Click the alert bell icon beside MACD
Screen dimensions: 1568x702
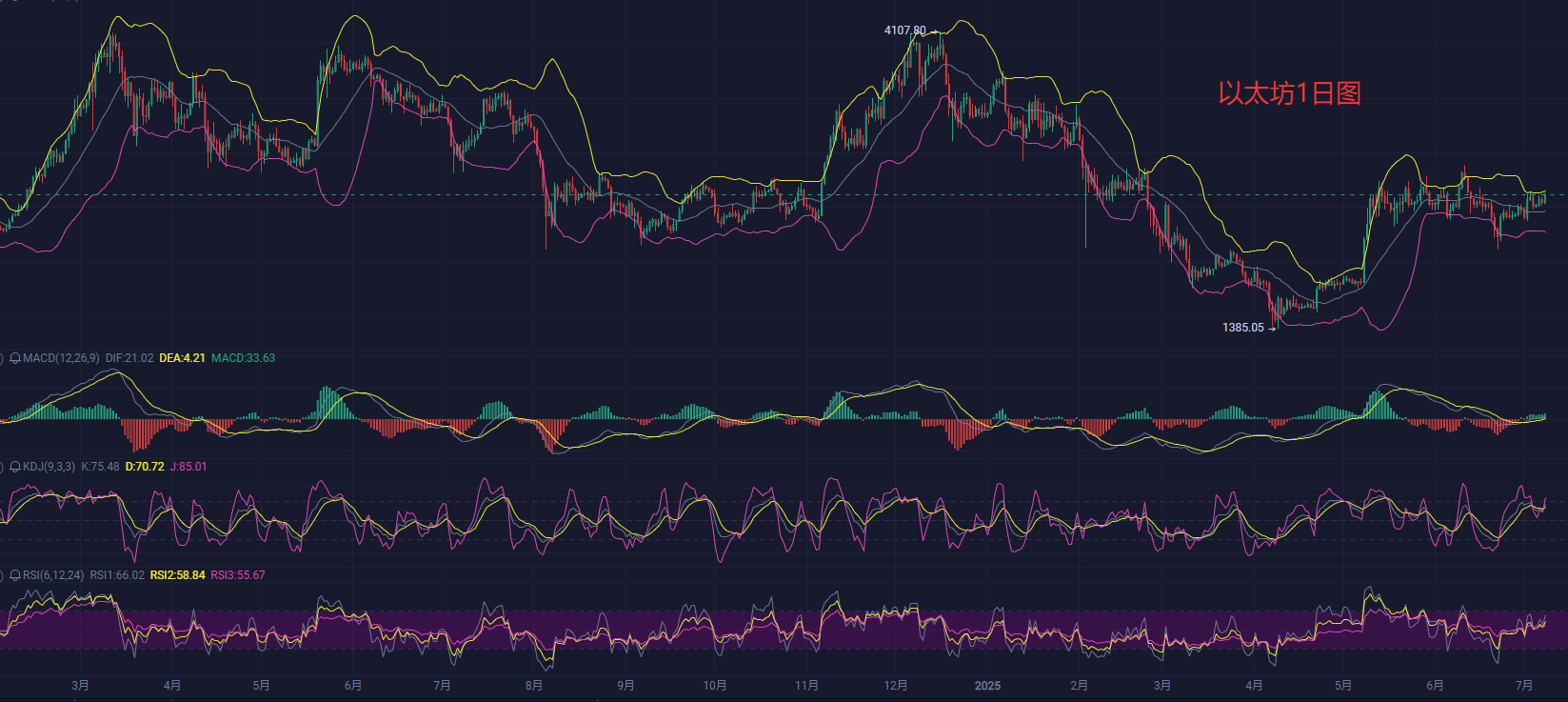point(15,358)
